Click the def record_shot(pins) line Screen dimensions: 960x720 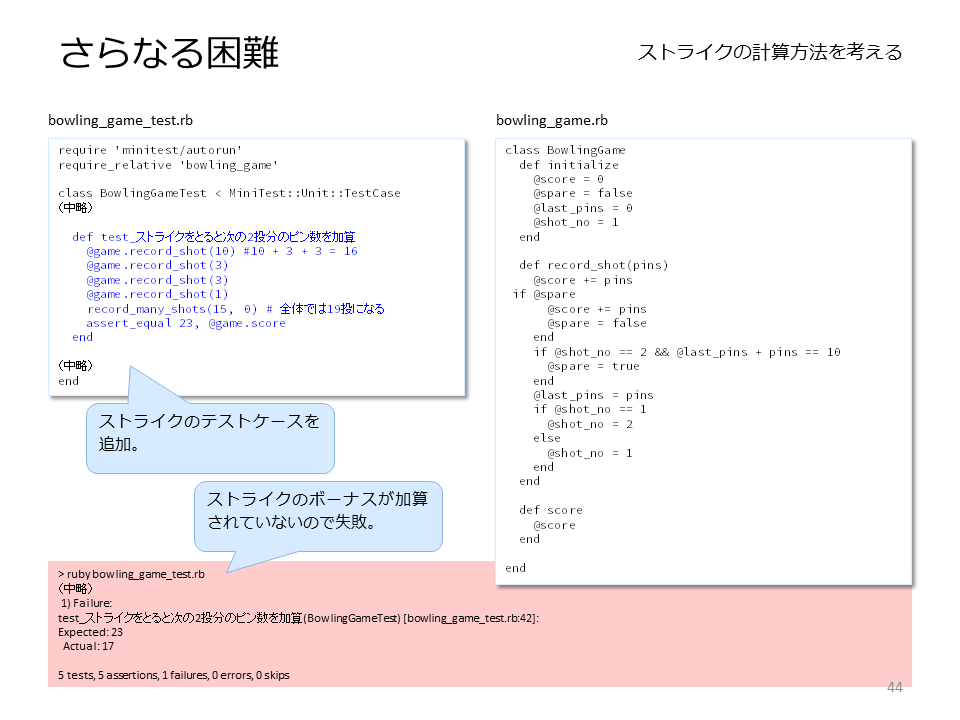pos(593,265)
